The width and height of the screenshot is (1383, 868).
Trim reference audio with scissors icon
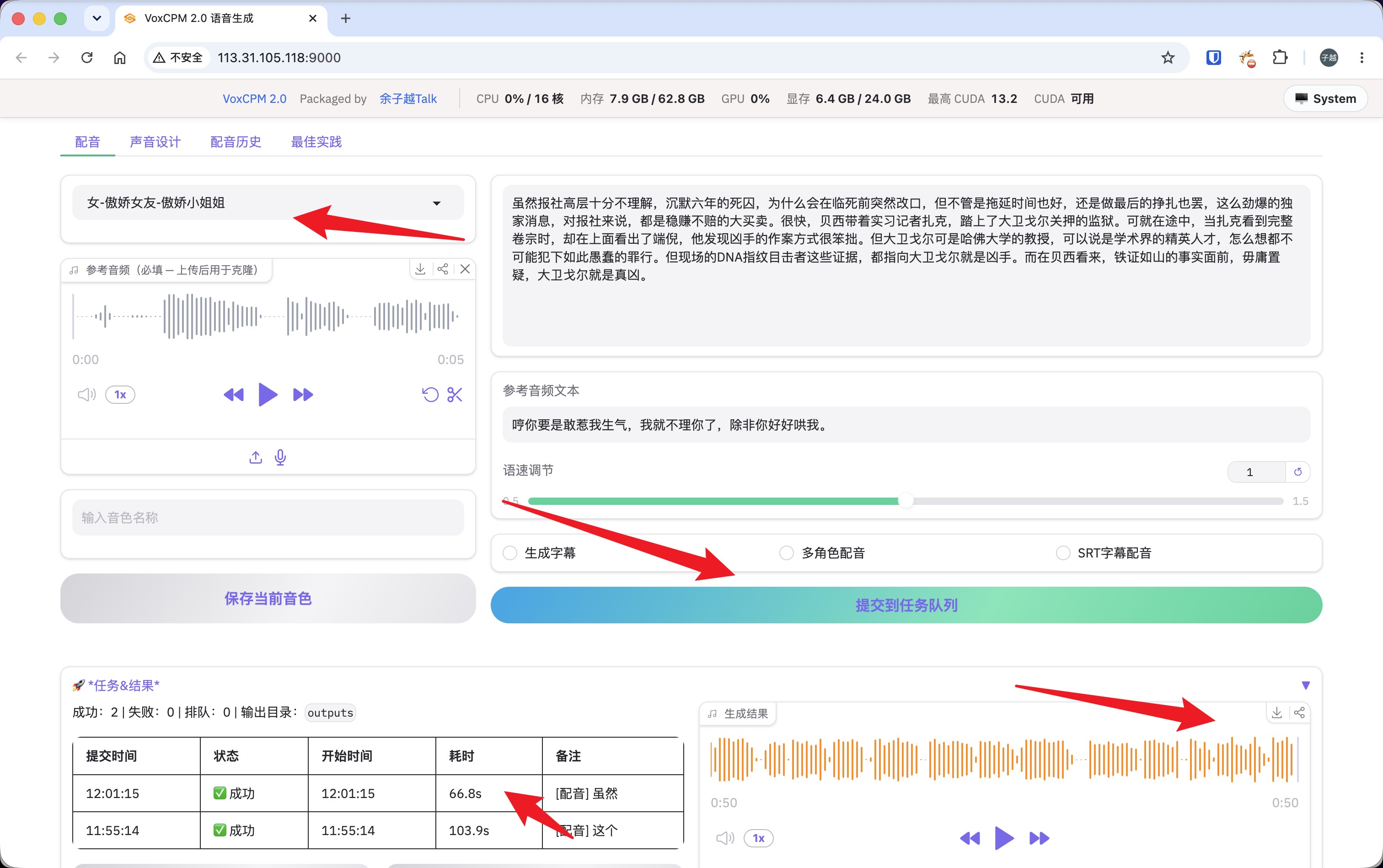[x=455, y=394]
